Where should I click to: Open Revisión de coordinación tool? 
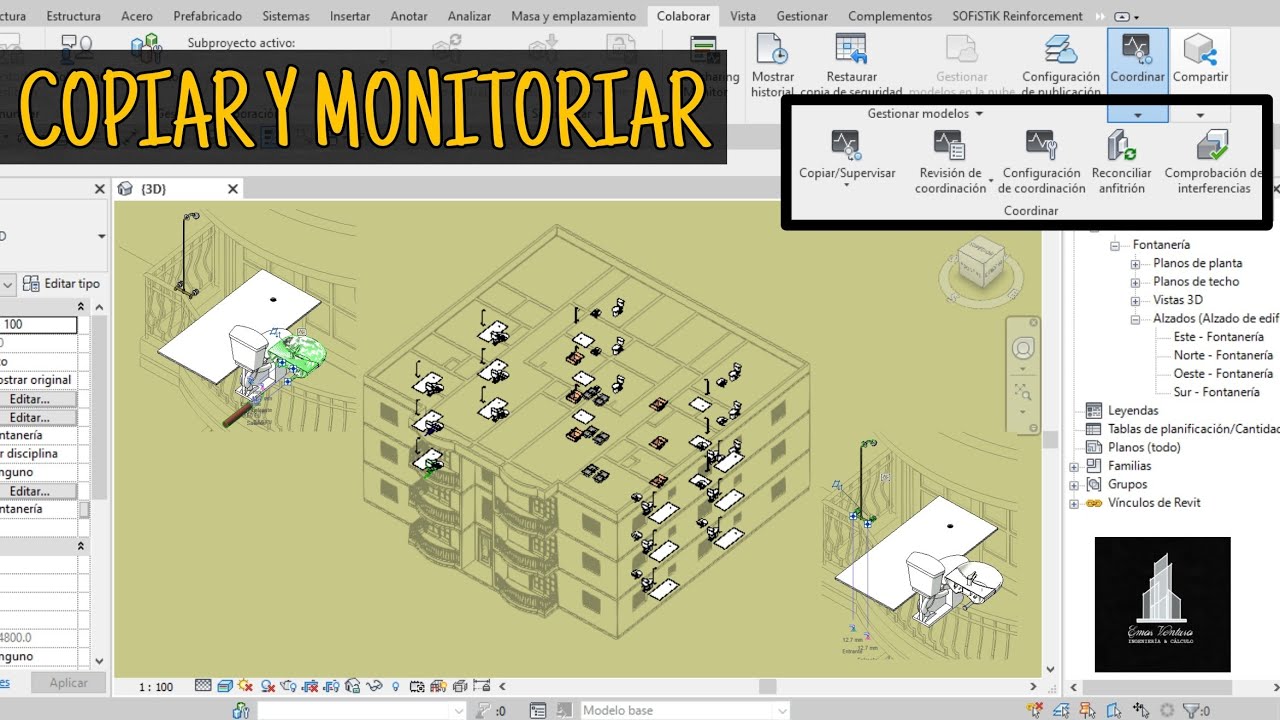tap(950, 162)
